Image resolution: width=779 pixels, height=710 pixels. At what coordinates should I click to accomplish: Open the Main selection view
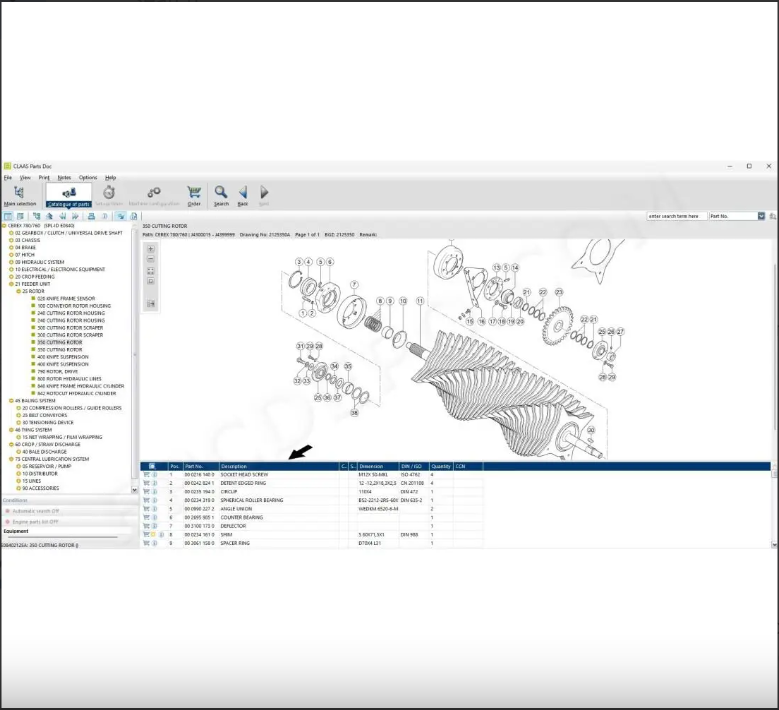tap(19, 194)
